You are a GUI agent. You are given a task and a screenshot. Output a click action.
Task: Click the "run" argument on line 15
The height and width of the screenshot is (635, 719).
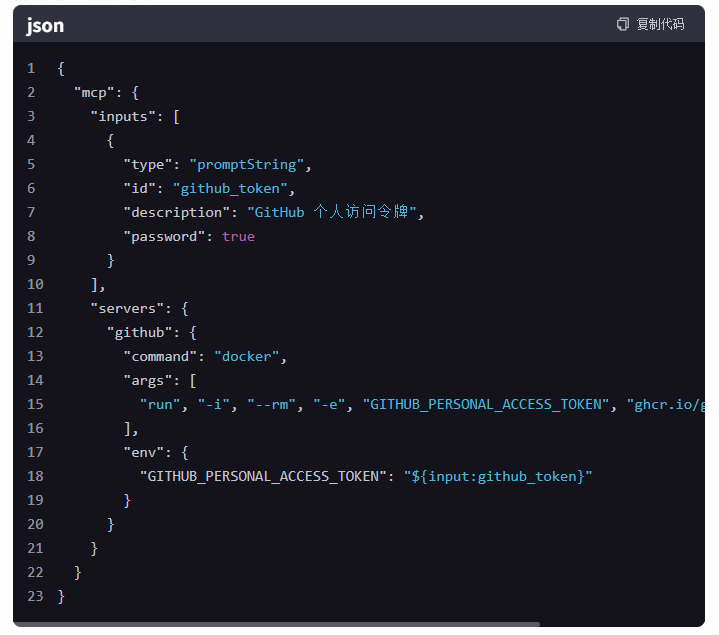160,404
